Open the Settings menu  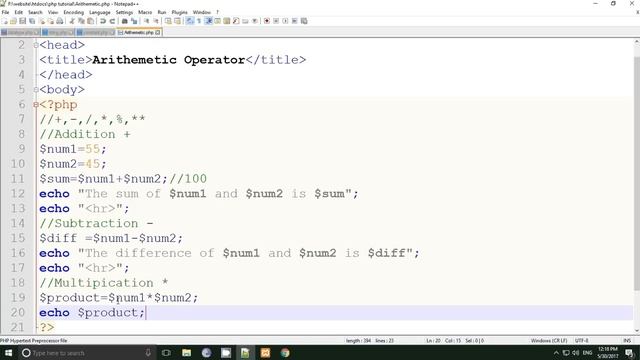[124, 12]
